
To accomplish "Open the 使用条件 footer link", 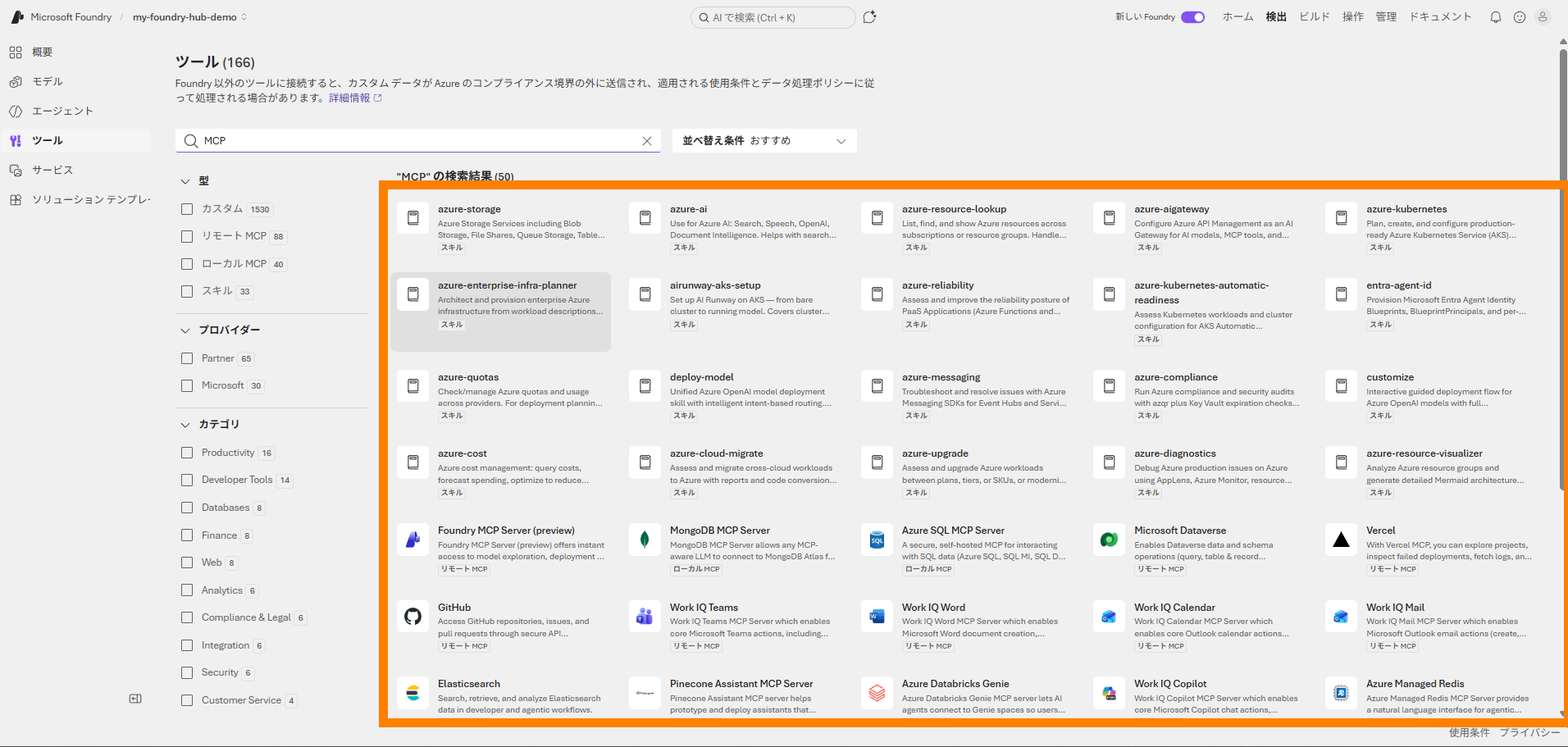I will [x=1469, y=732].
